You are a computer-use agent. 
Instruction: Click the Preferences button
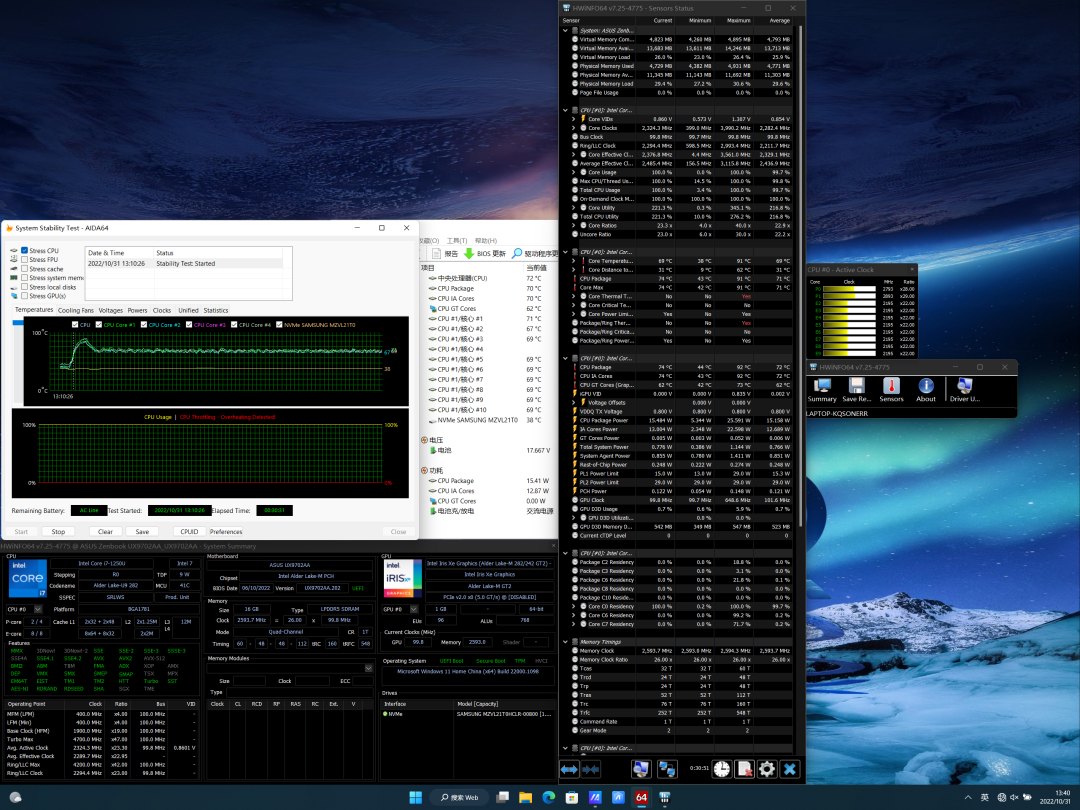pos(226,532)
